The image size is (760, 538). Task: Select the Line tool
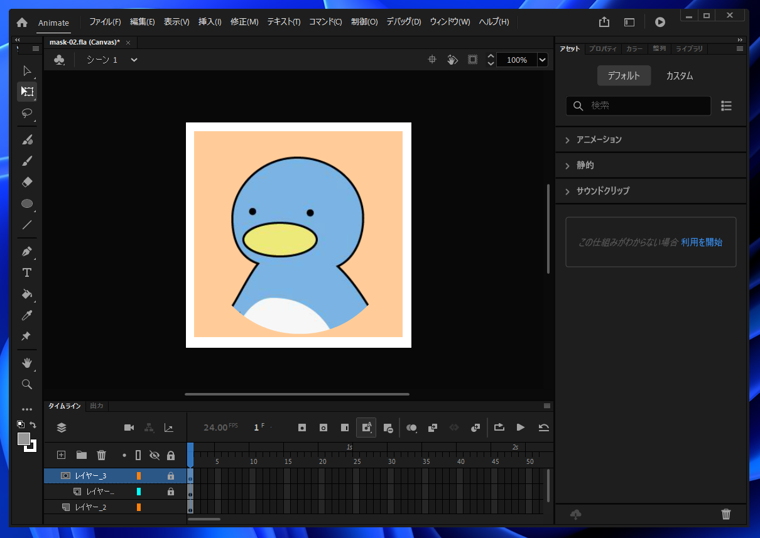(x=27, y=225)
